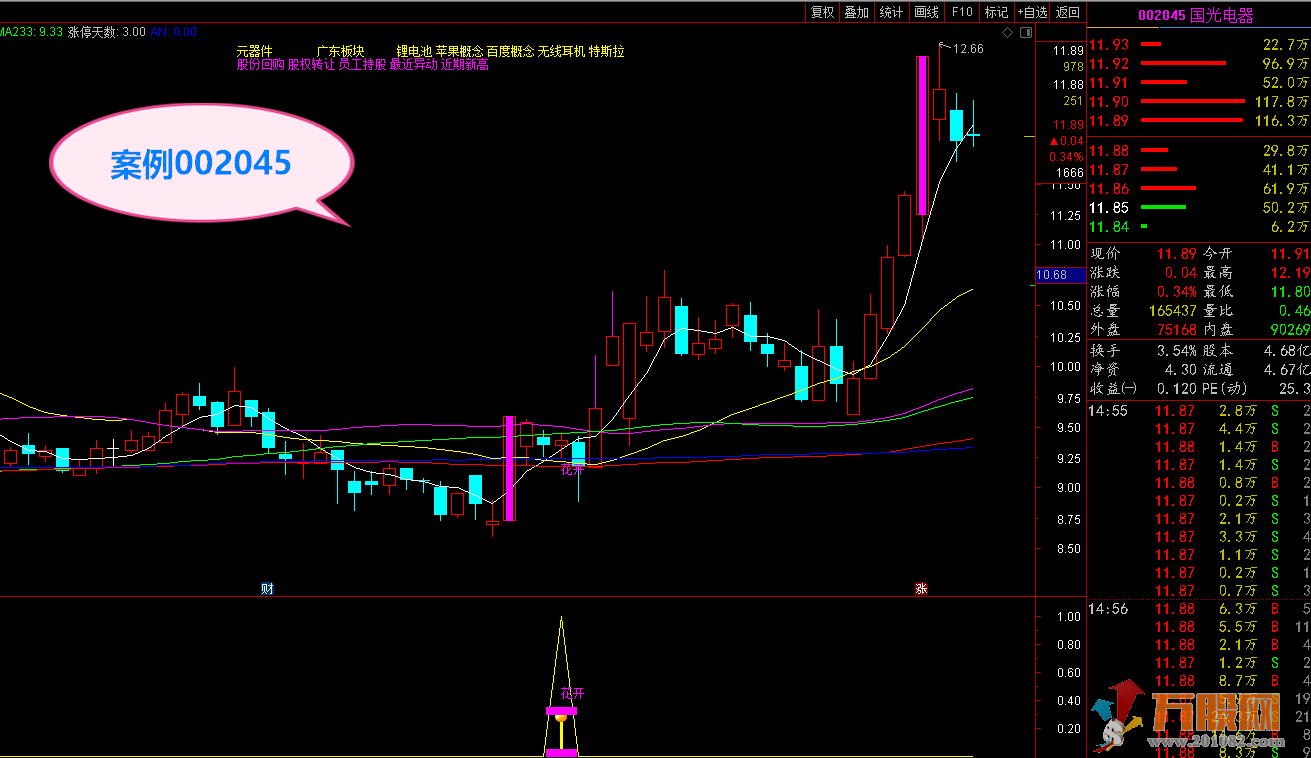1311x758 pixels.
Task: Select the buy order price 11.85
Action: [1109, 207]
